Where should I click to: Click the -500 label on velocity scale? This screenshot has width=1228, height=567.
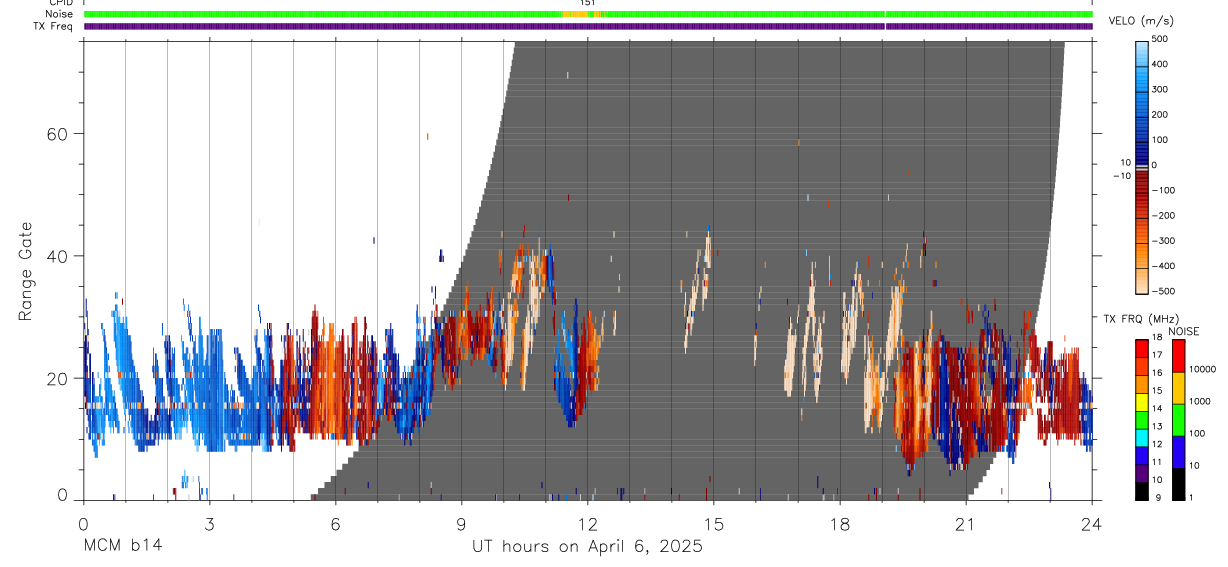point(1159,291)
